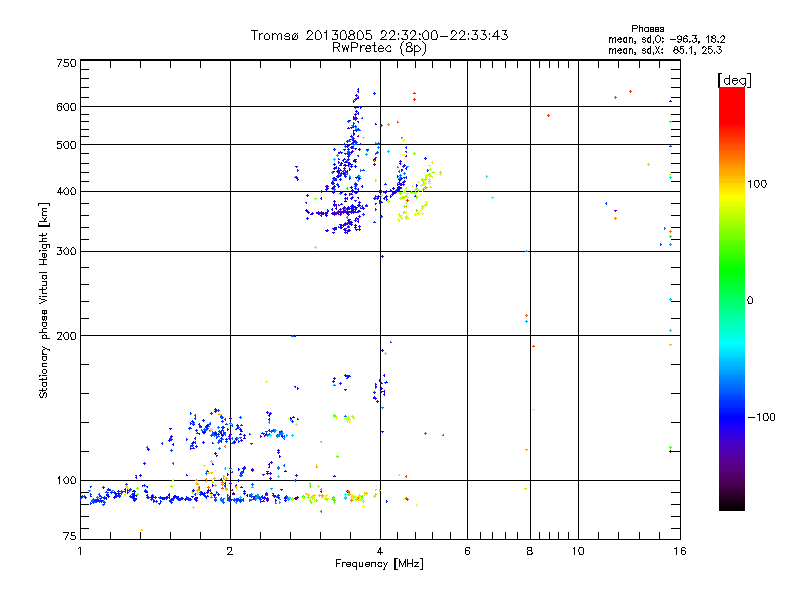
Task: Click the x-axis tick label '10'
Action: (x=578, y=551)
